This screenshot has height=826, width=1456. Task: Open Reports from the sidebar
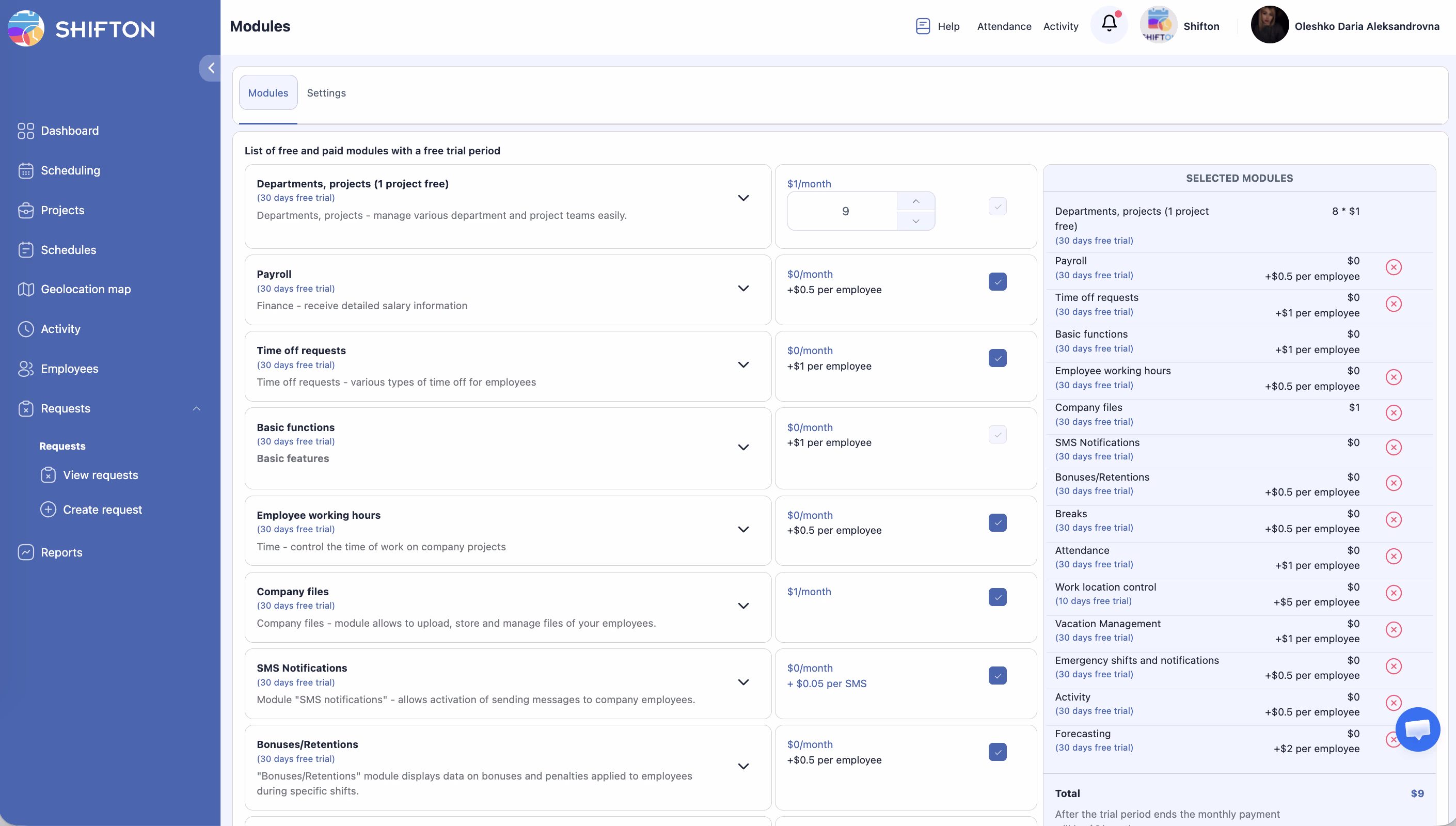click(61, 552)
